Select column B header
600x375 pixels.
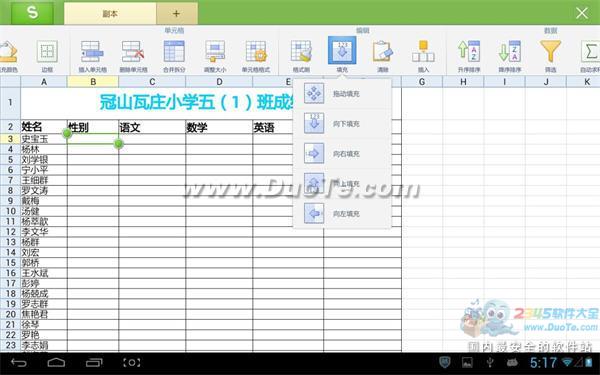click(93, 82)
